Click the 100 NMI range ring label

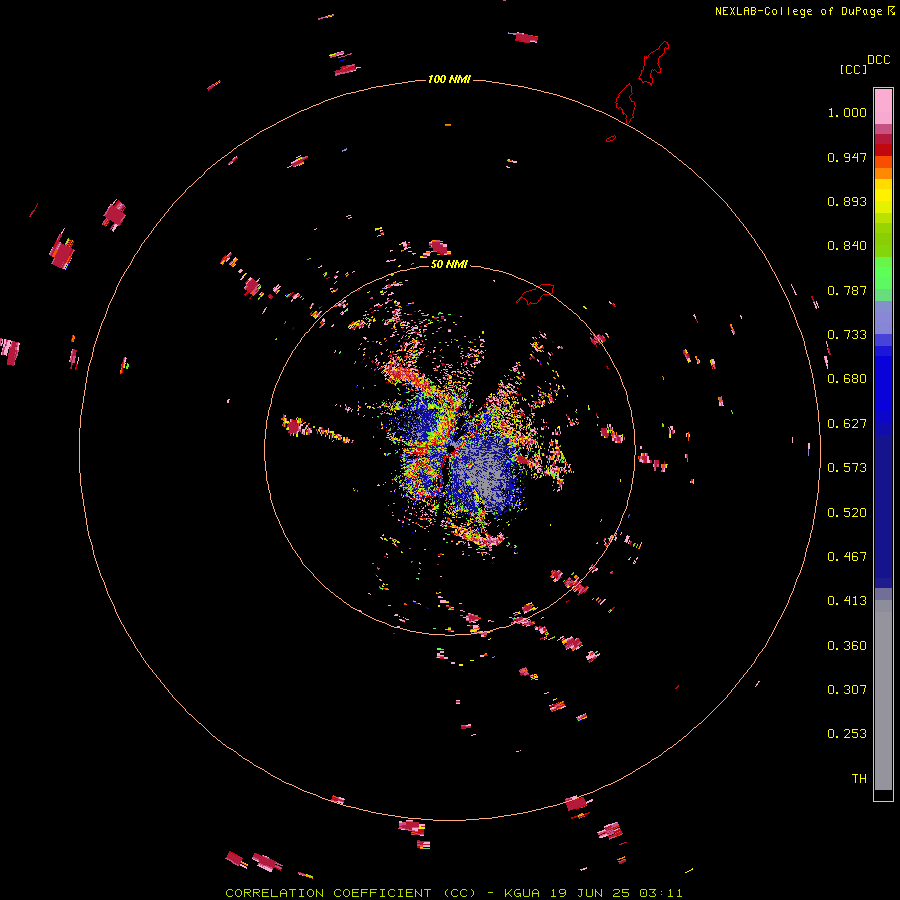tap(449, 79)
